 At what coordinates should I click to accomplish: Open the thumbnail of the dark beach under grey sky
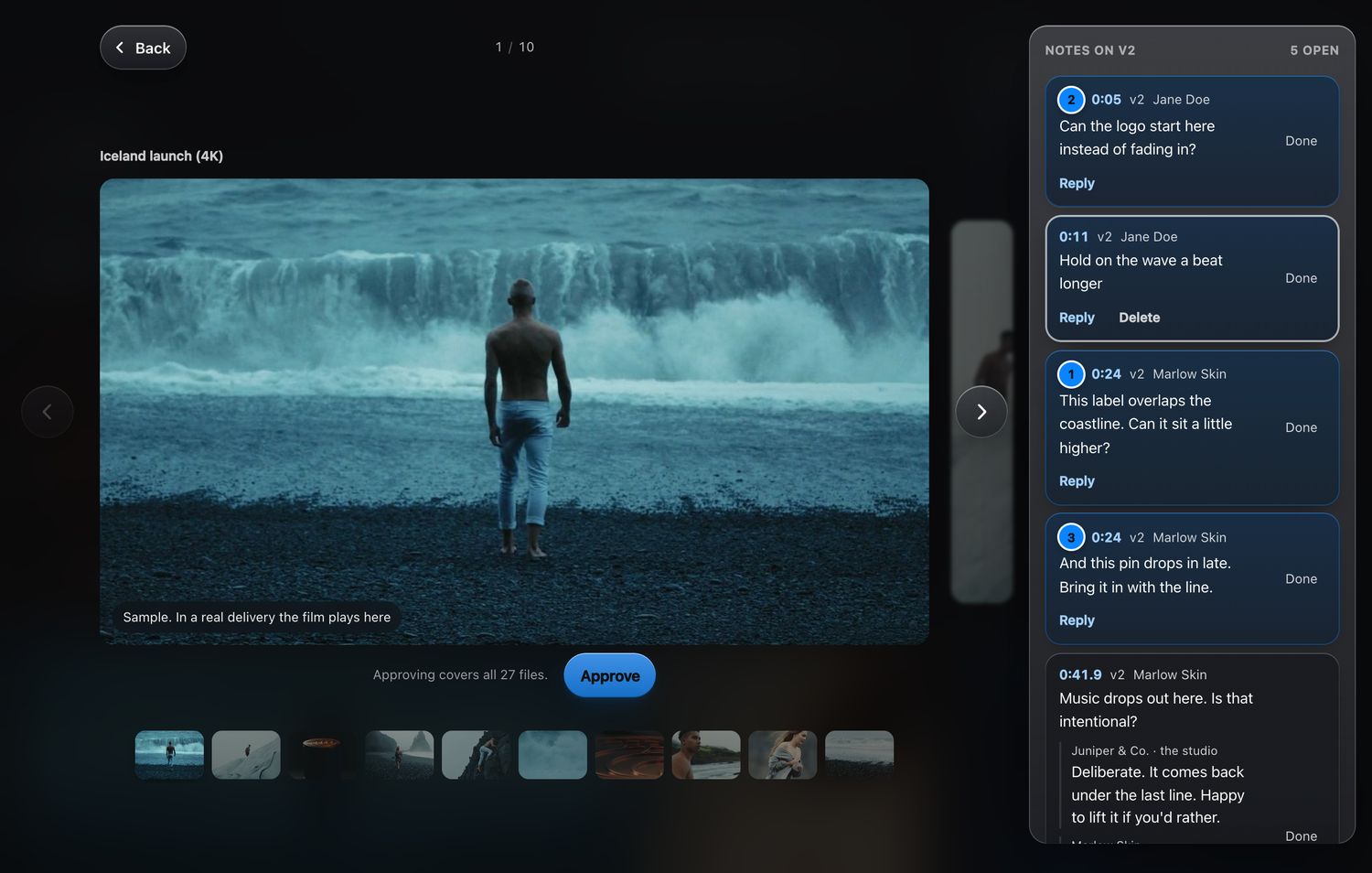click(860, 755)
